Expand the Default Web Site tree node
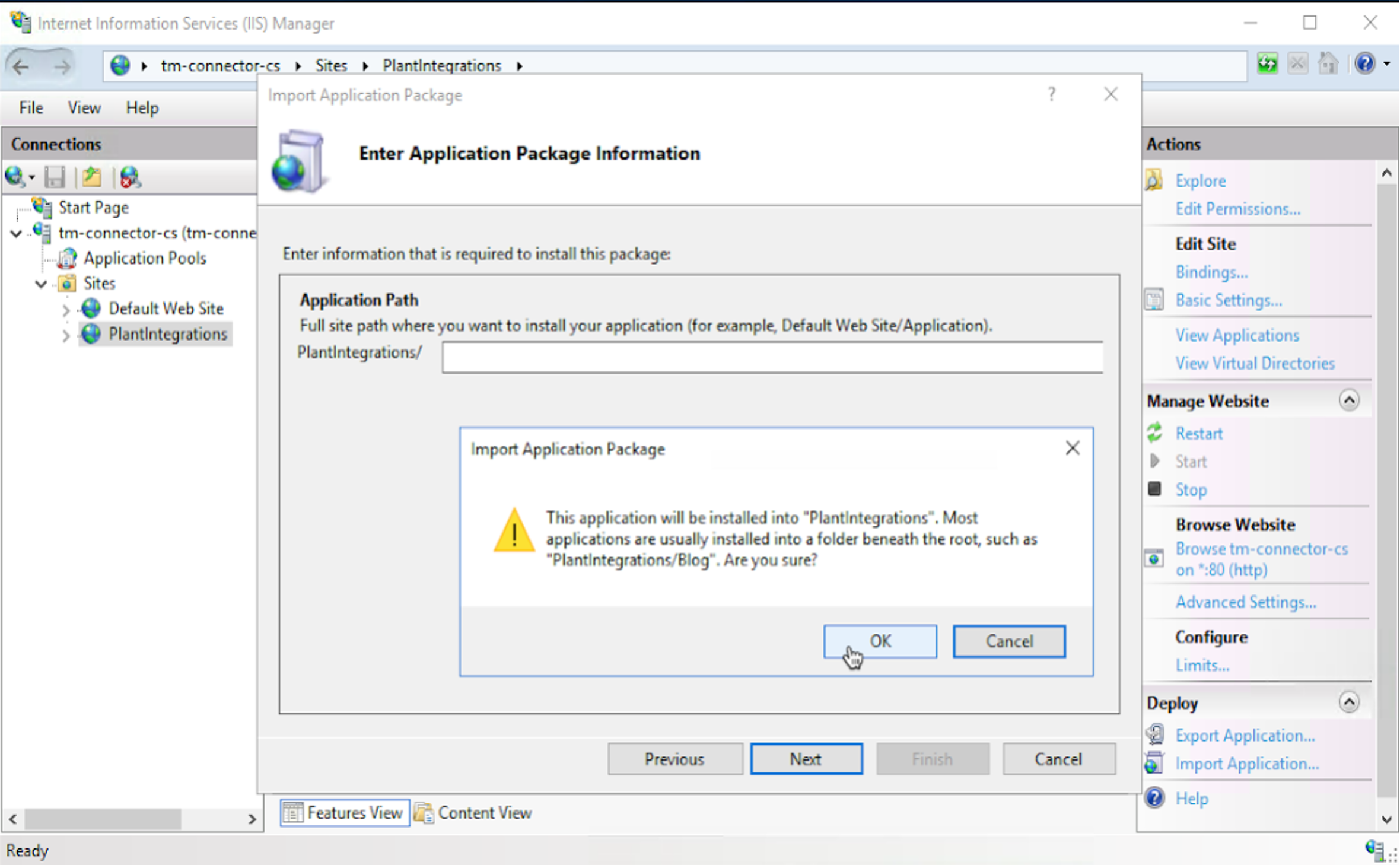The height and width of the screenshot is (865, 1400). pyautogui.click(x=65, y=309)
